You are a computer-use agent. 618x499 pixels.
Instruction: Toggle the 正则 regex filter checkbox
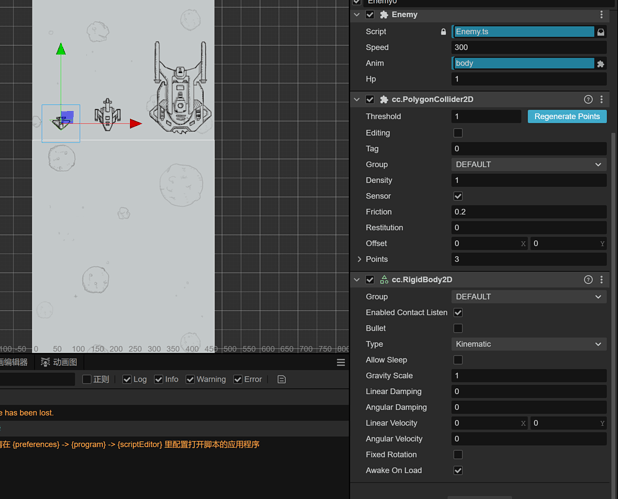point(87,379)
